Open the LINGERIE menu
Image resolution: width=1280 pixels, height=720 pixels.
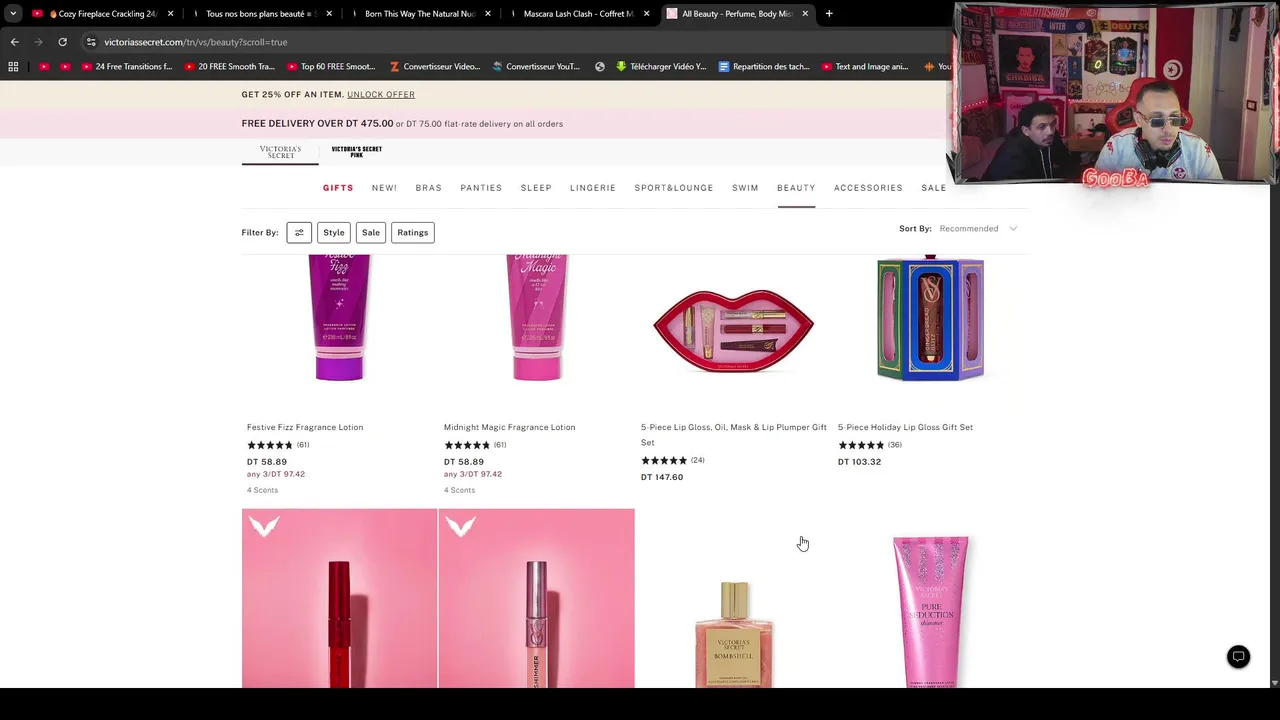click(593, 188)
